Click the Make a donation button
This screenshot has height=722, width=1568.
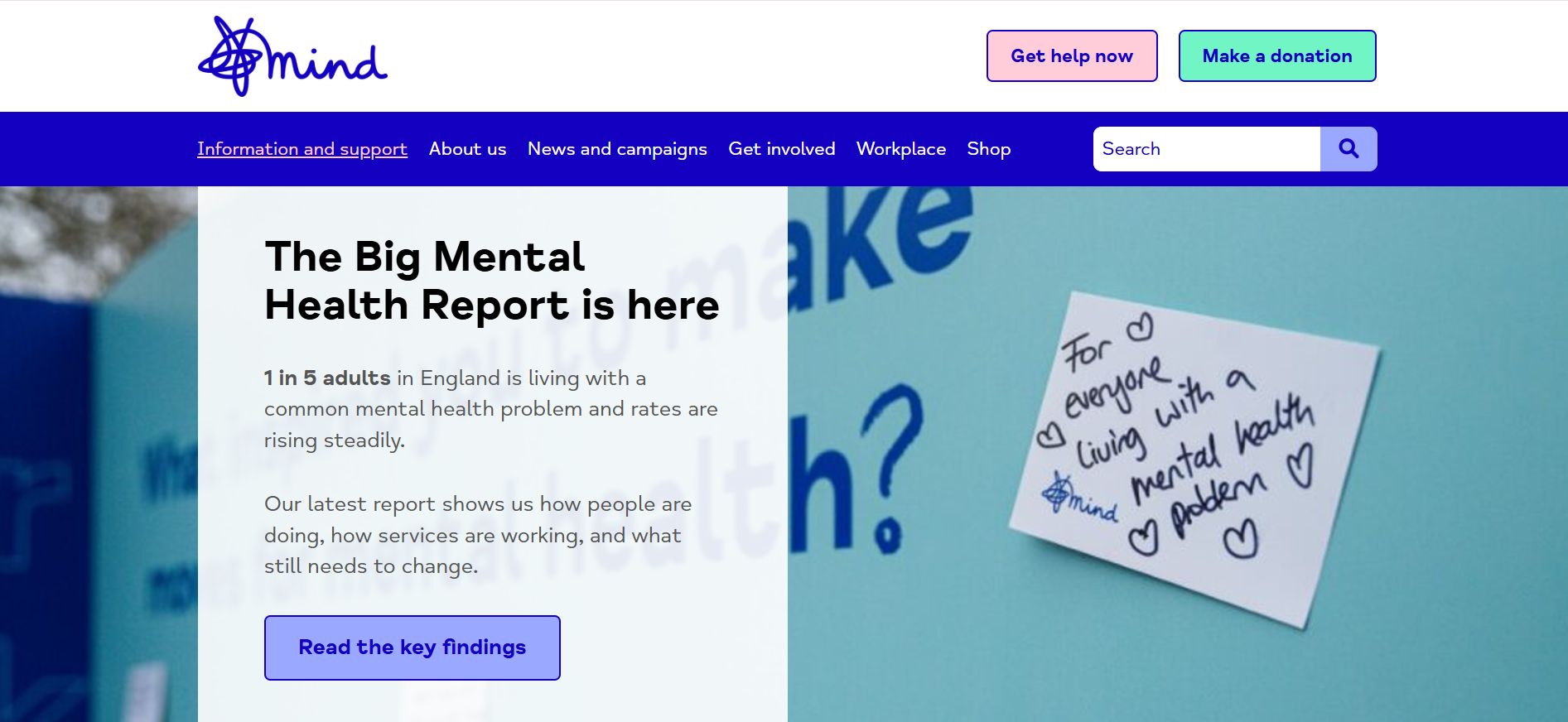pos(1277,56)
